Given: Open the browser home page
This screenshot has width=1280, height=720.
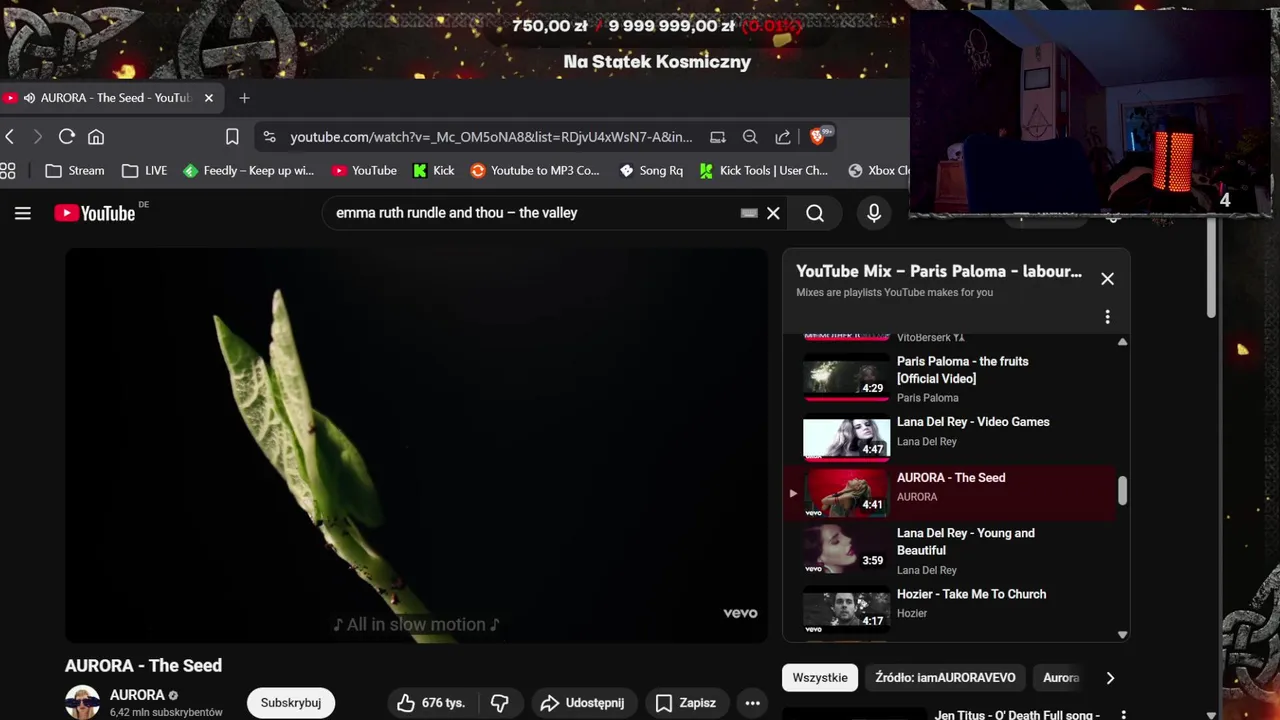Looking at the screenshot, I should coord(96,137).
